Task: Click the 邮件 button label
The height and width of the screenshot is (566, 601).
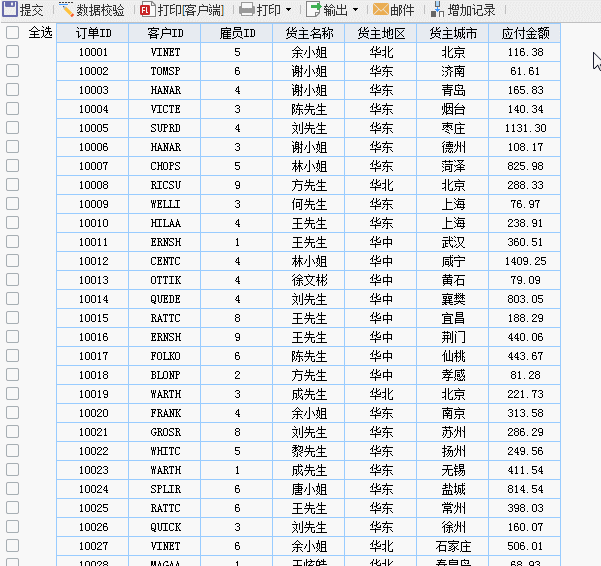Action: pos(402,10)
